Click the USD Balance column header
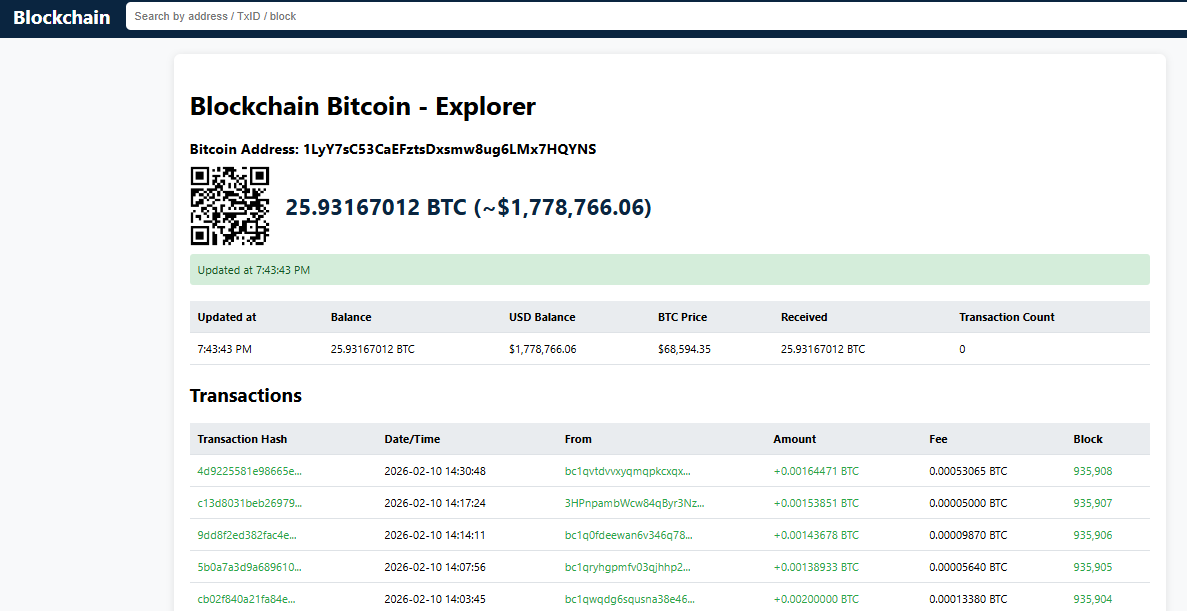Image resolution: width=1187 pixels, height=611 pixels. [542, 317]
